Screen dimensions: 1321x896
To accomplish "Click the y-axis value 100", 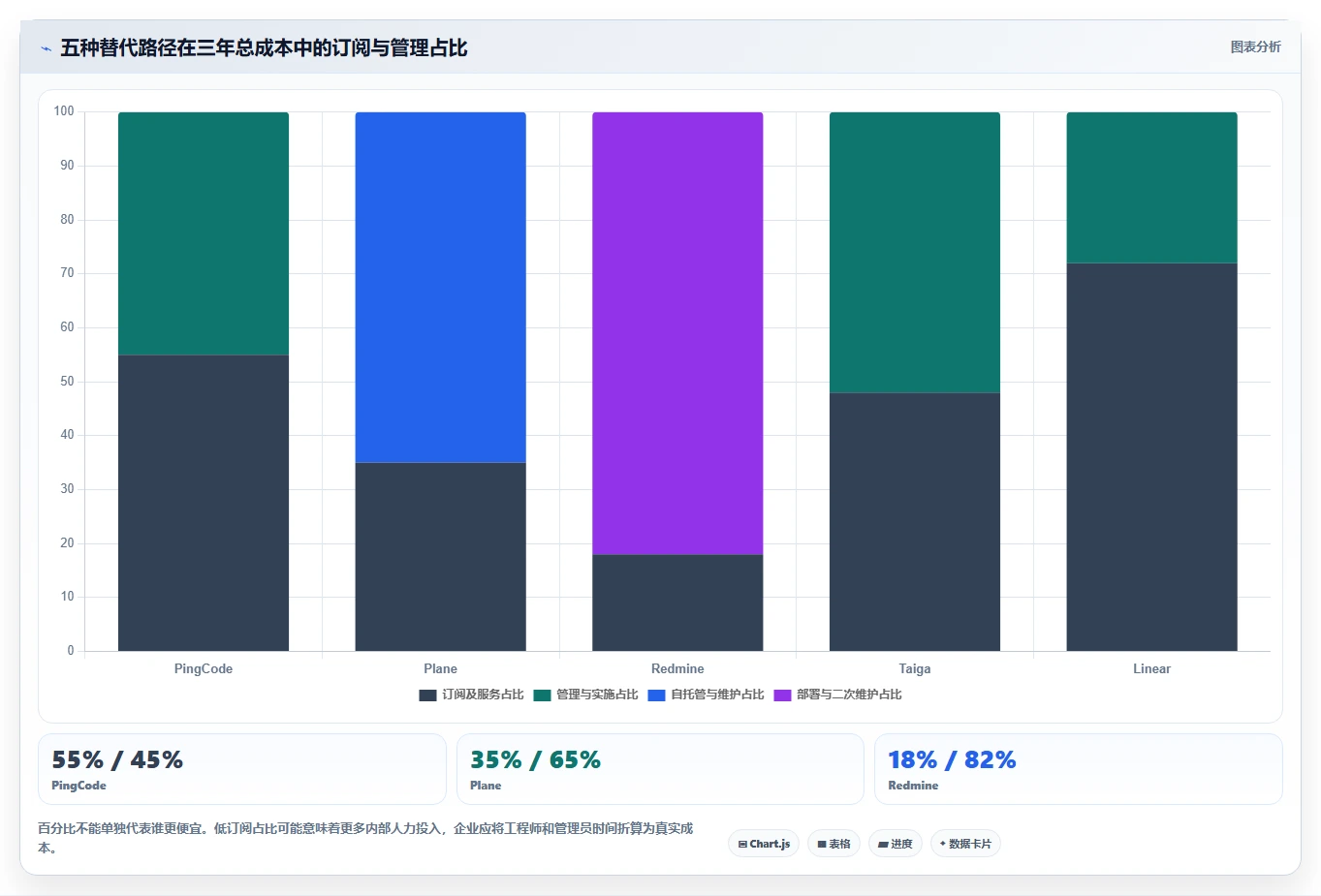I will [64, 111].
